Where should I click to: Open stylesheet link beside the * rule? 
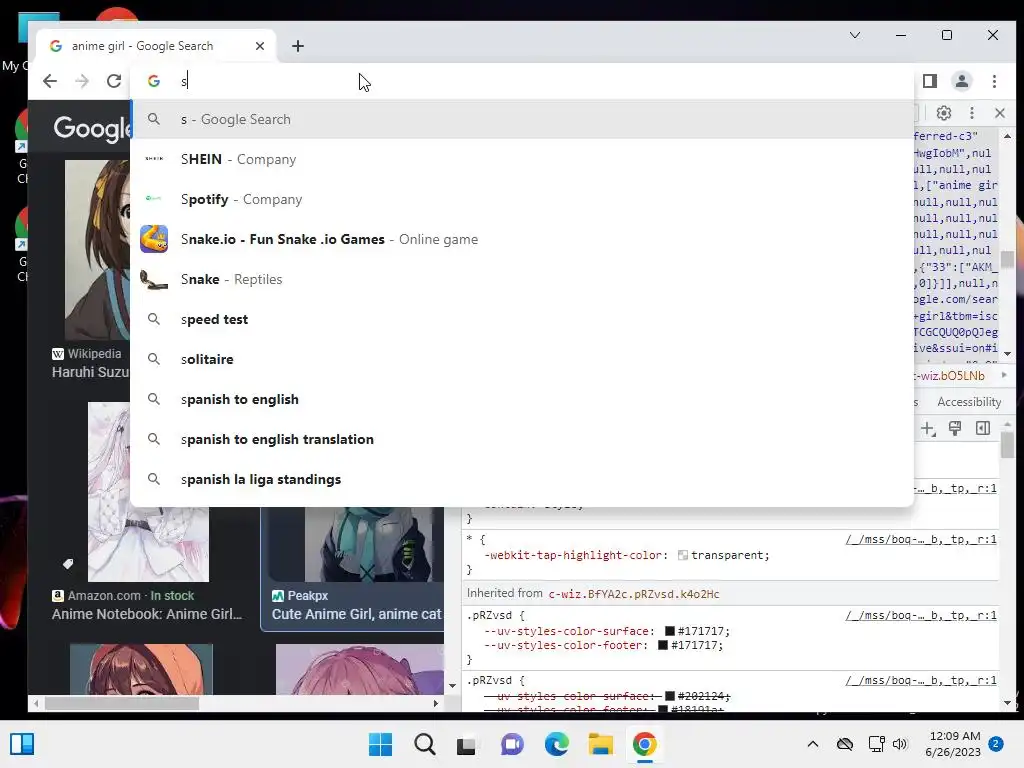pos(921,539)
